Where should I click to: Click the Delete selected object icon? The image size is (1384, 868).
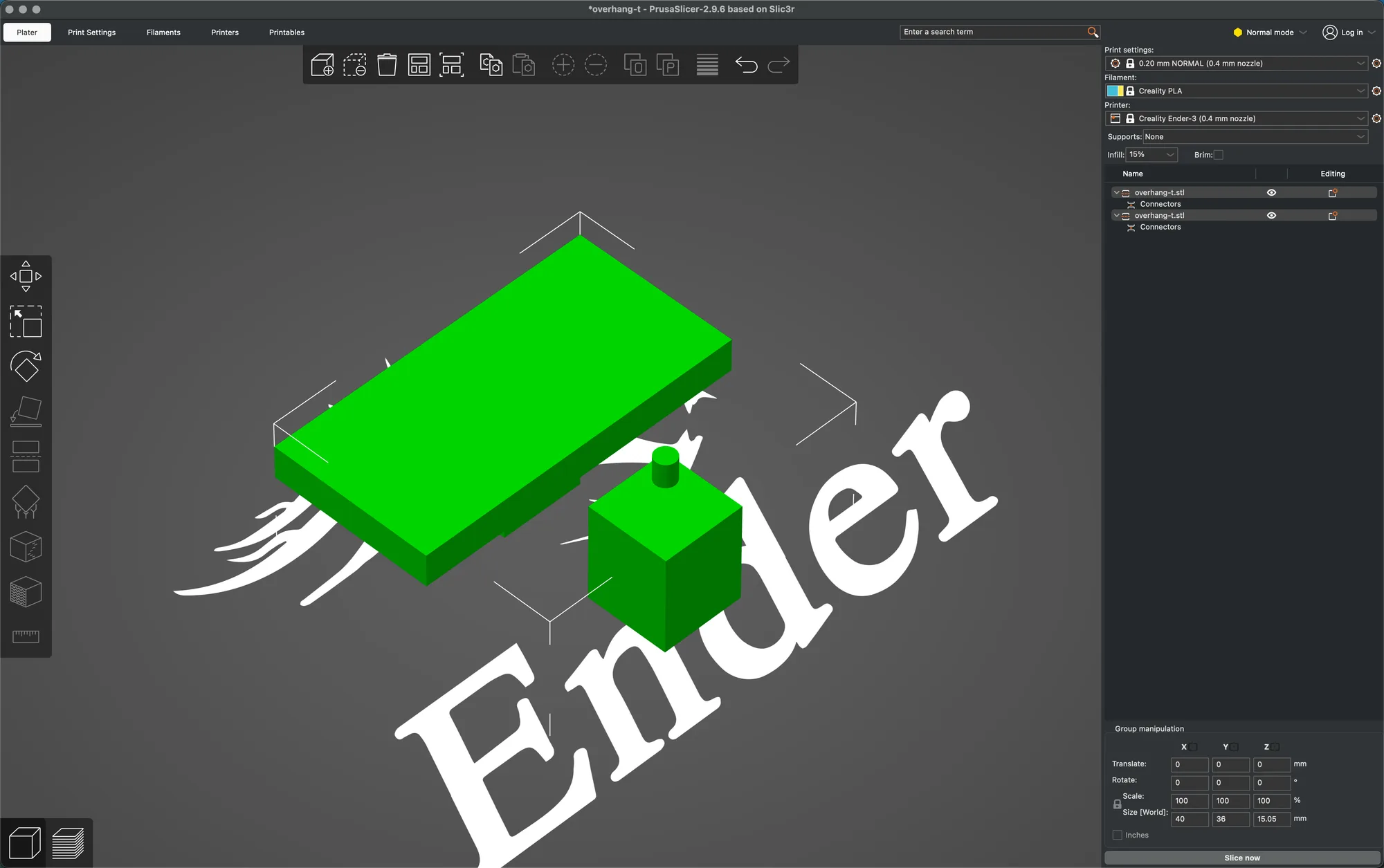point(355,65)
